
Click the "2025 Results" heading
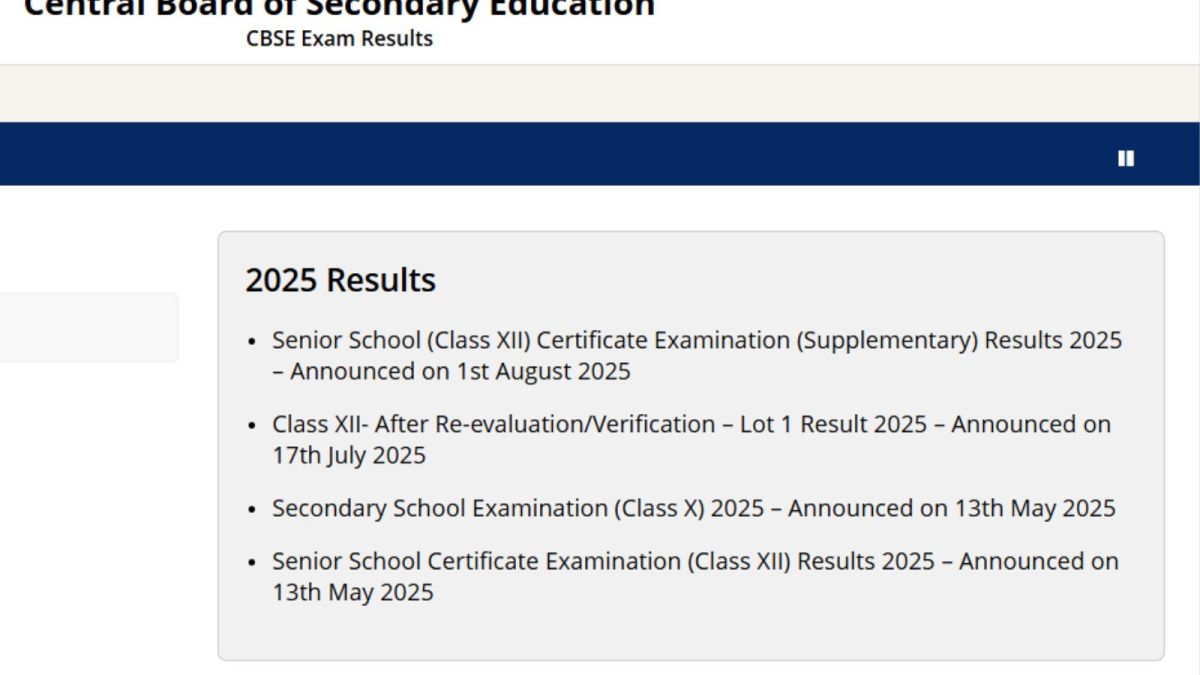pos(340,280)
